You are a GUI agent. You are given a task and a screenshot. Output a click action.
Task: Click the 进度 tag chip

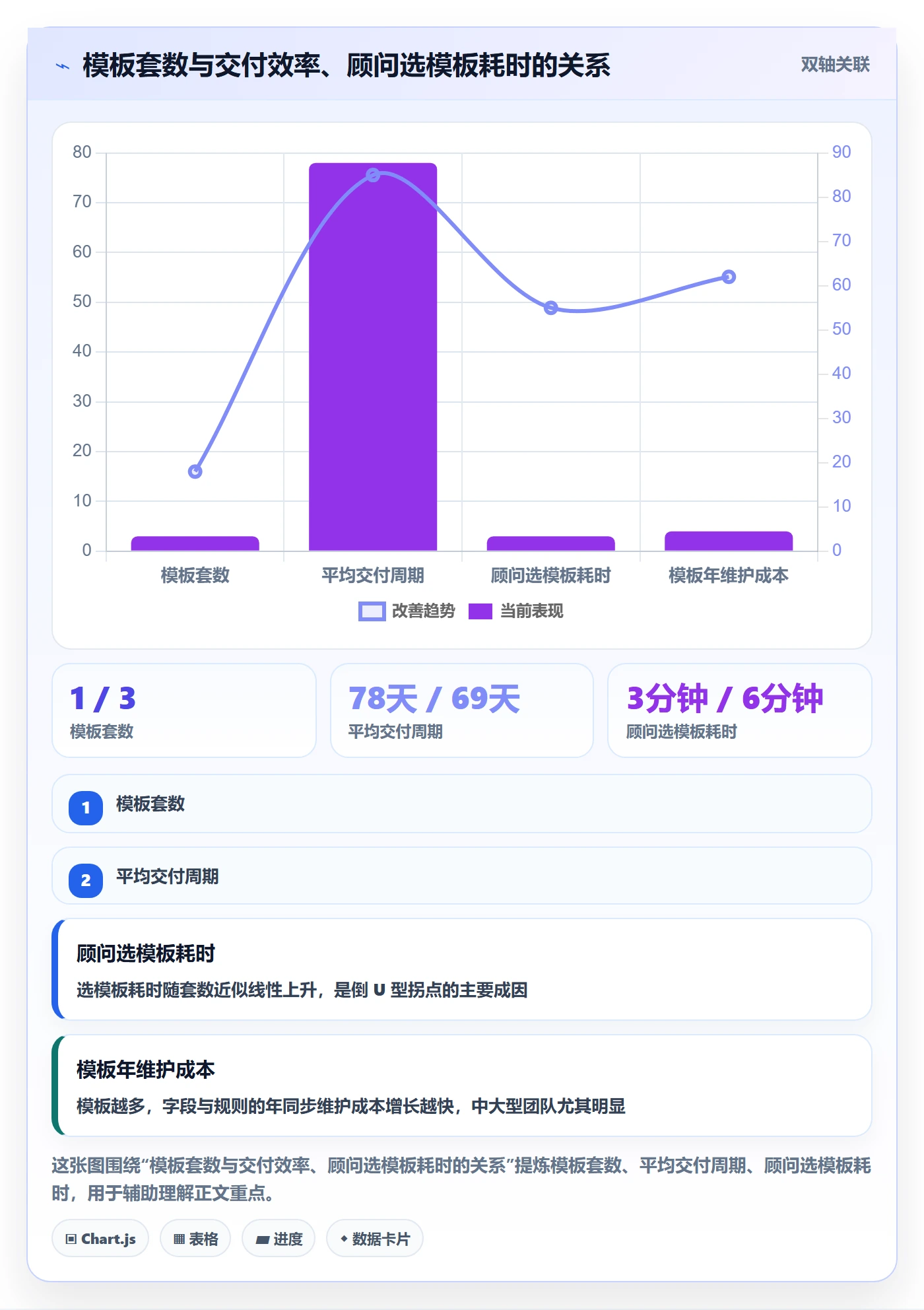pyautogui.click(x=279, y=1239)
